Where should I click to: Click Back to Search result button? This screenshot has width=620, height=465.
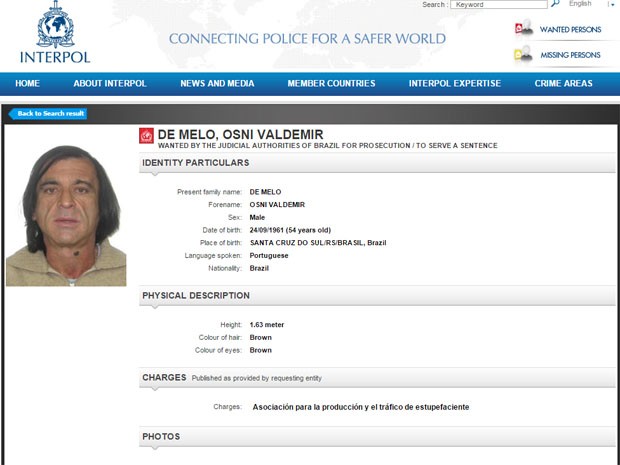[x=48, y=113]
